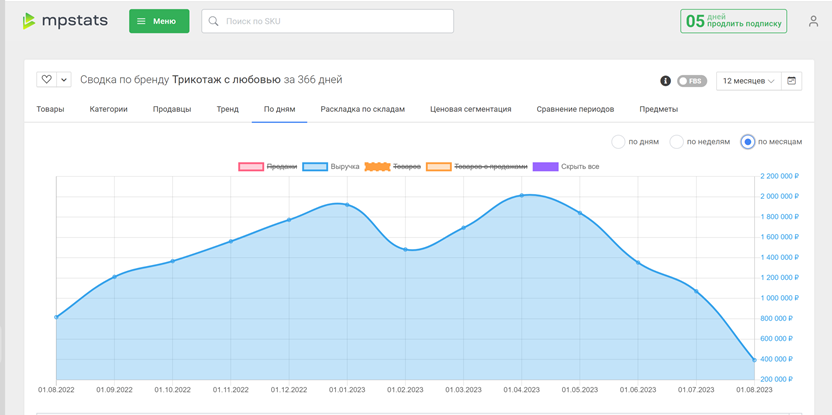Focus the Поиск по SKU search field

(x=327, y=21)
